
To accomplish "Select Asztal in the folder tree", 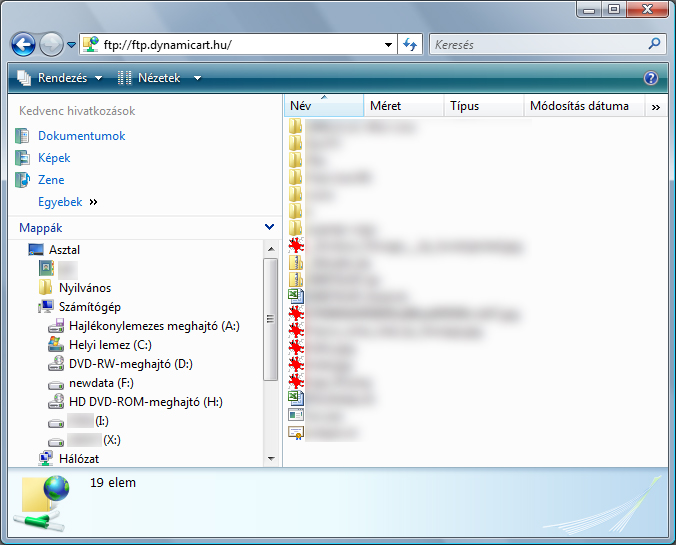I will pyautogui.click(x=64, y=250).
